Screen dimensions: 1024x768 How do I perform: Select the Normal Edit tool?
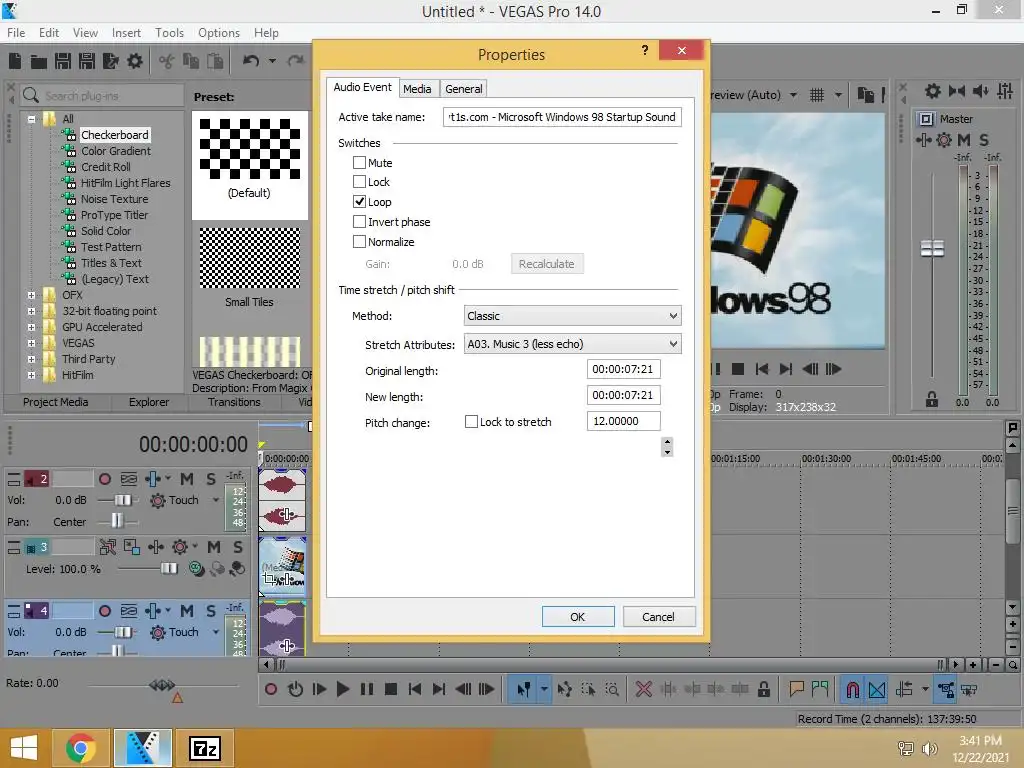coord(523,689)
